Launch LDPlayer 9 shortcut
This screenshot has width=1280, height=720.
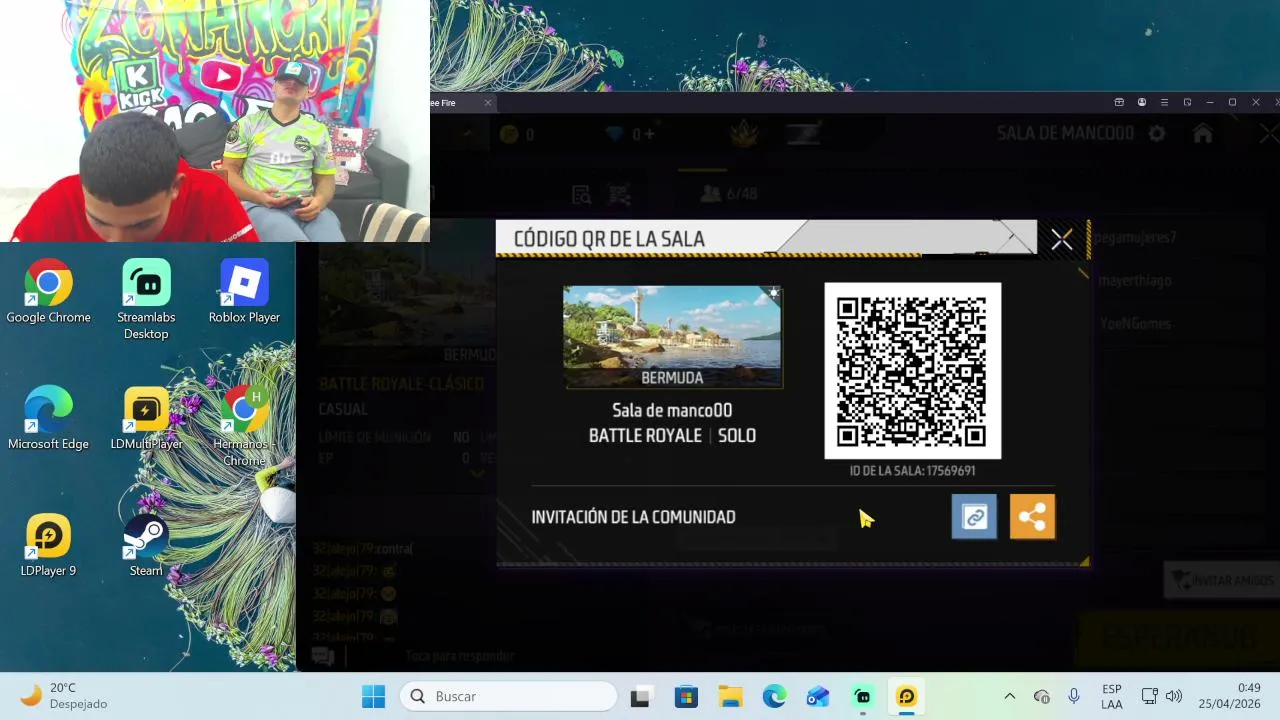point(48,545)
